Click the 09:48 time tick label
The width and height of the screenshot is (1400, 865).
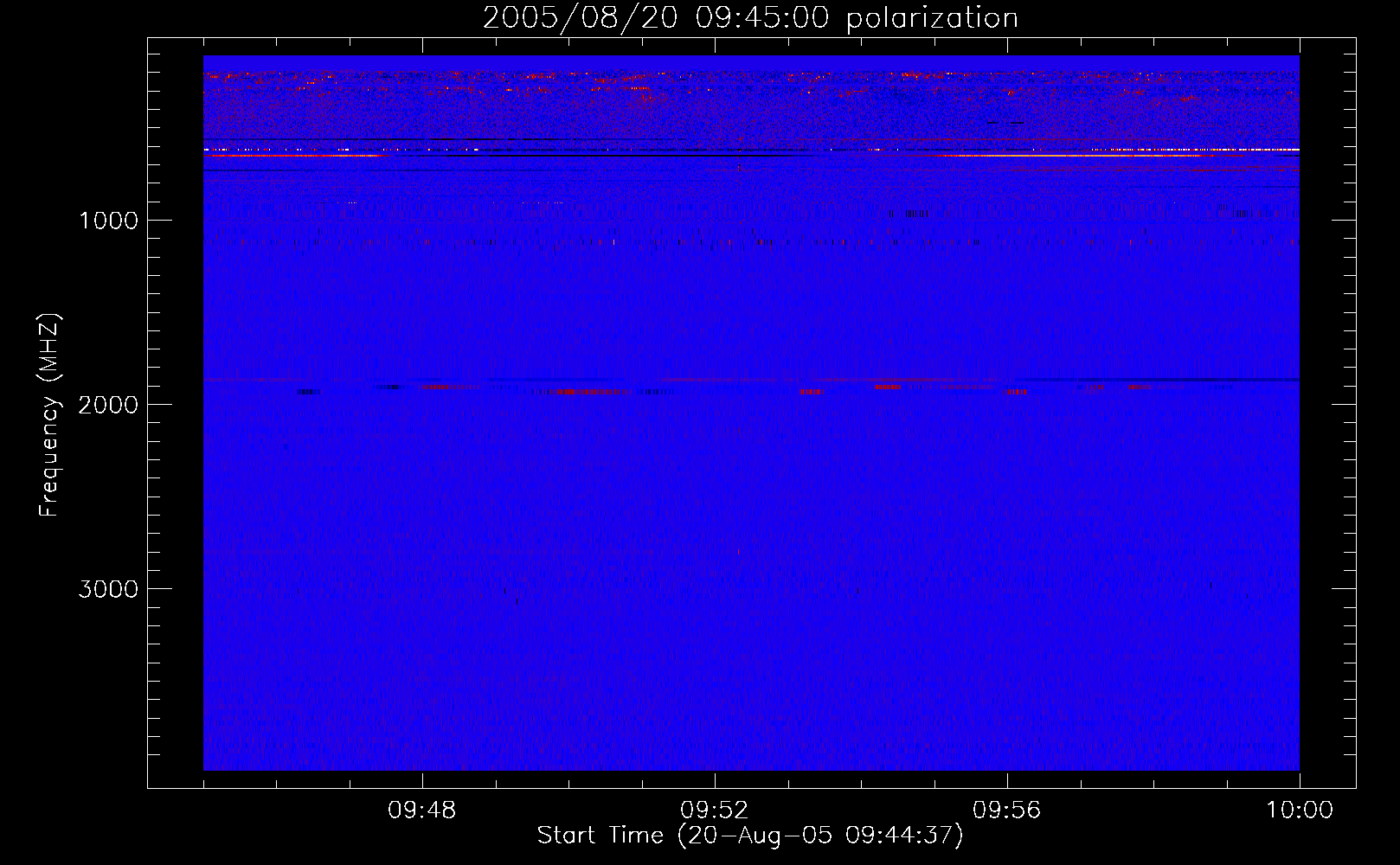422,811
